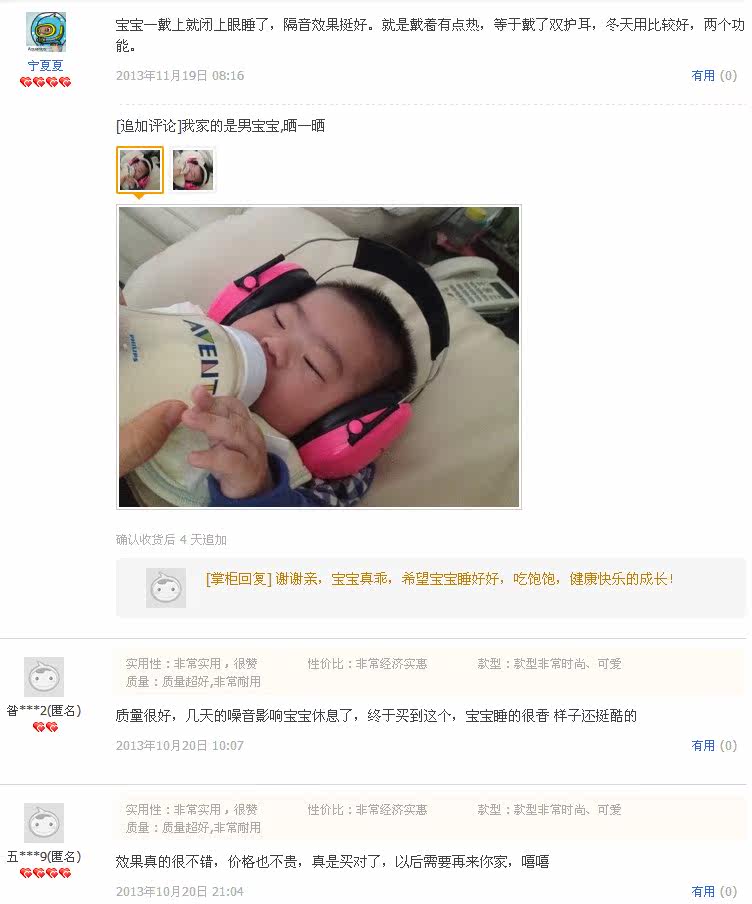Image resolution: width=752 pixels, height=904 pixels.
Task: Click the anonymous 2 user avatar
Action: click(44, 677)
